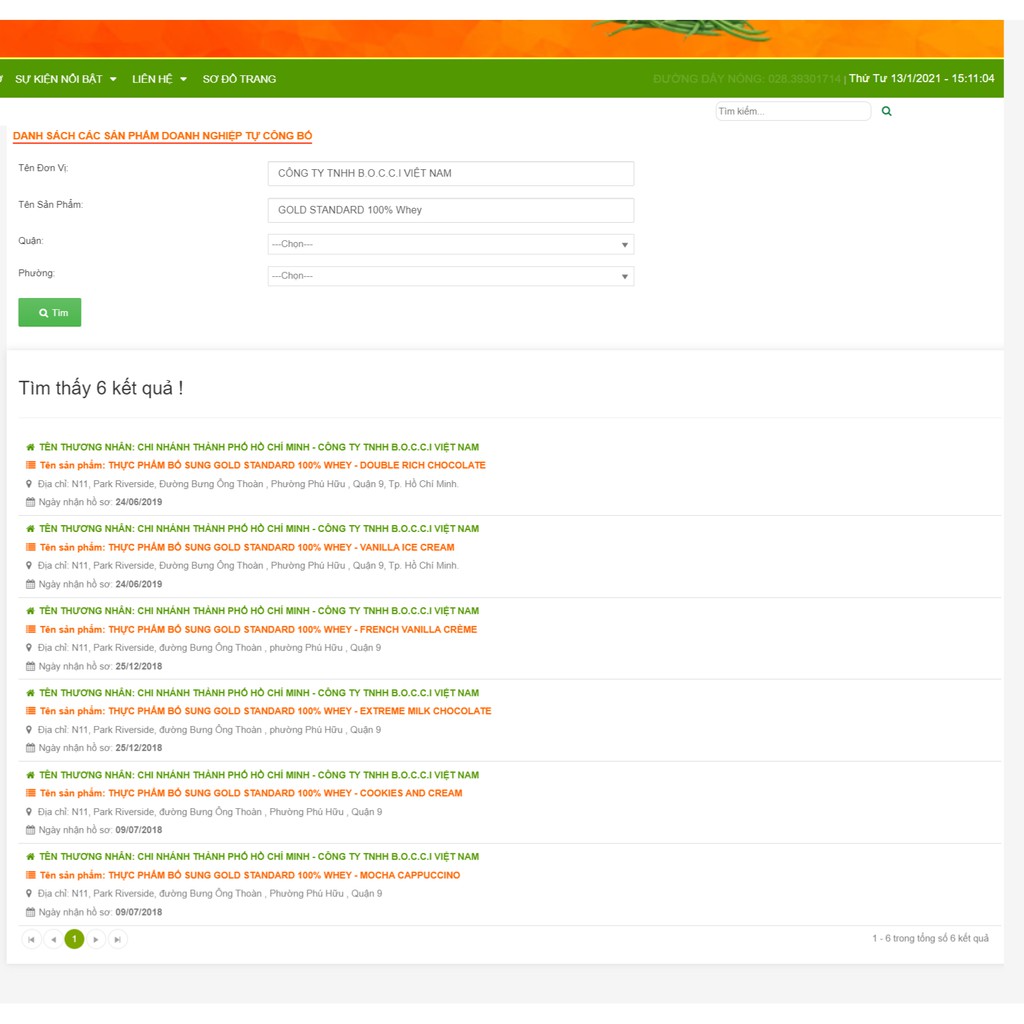Expand the Liên hệ menu

[159, 79]
